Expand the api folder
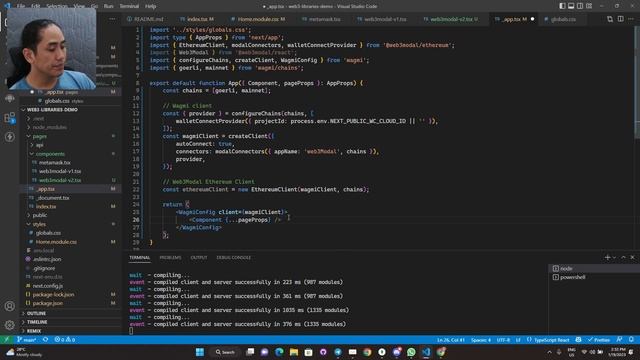 point(70,145)
